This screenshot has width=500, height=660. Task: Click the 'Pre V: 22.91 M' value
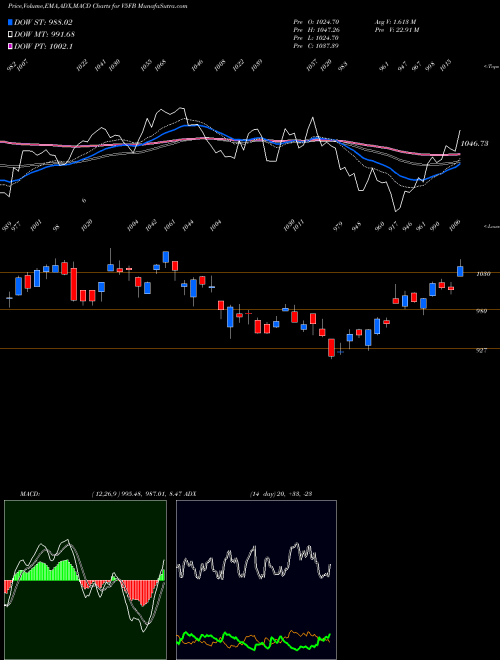[x=397, y=29]
